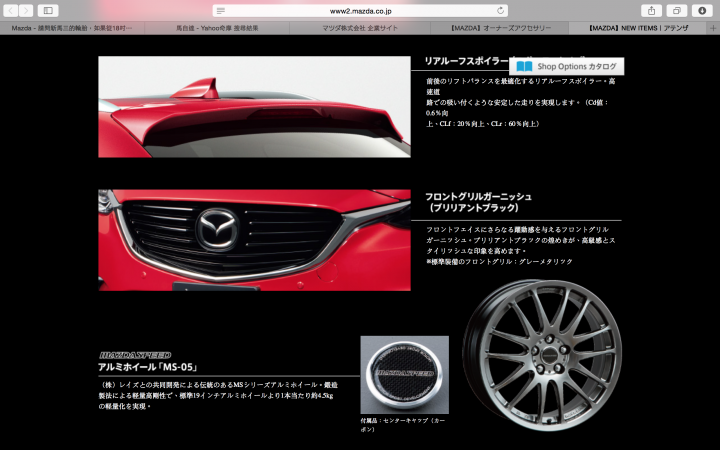The width and height of the screenshot is (720, 450).
Task: Open the front grille garnish photo
Action: coord(254,240)
